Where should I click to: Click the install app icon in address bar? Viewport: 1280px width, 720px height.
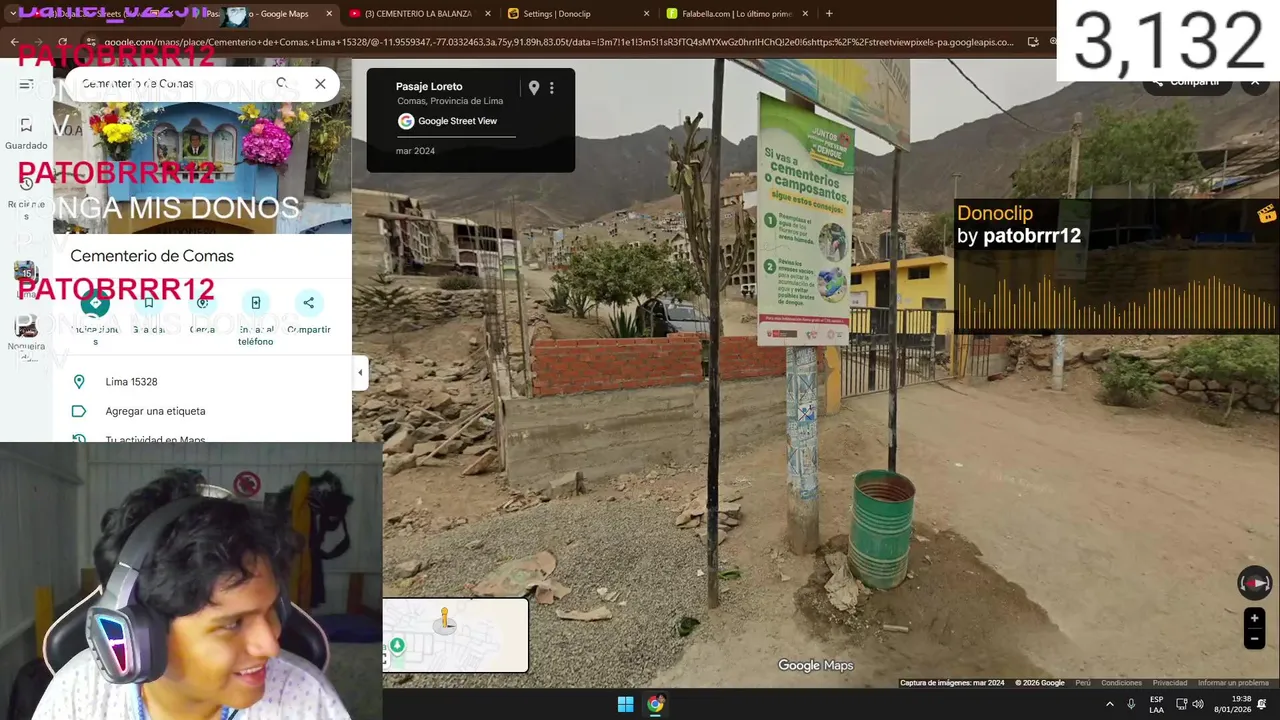pyautogui.click(x=1033, y=42)
